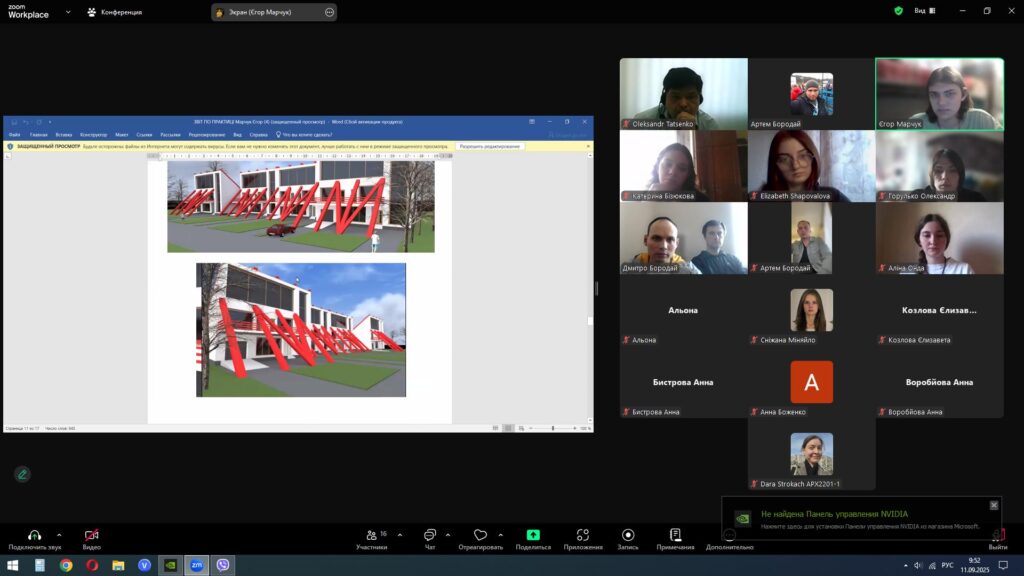Open the Макет tab in the shared Word window
This screenshot has height=576, width=1024.
121,135
